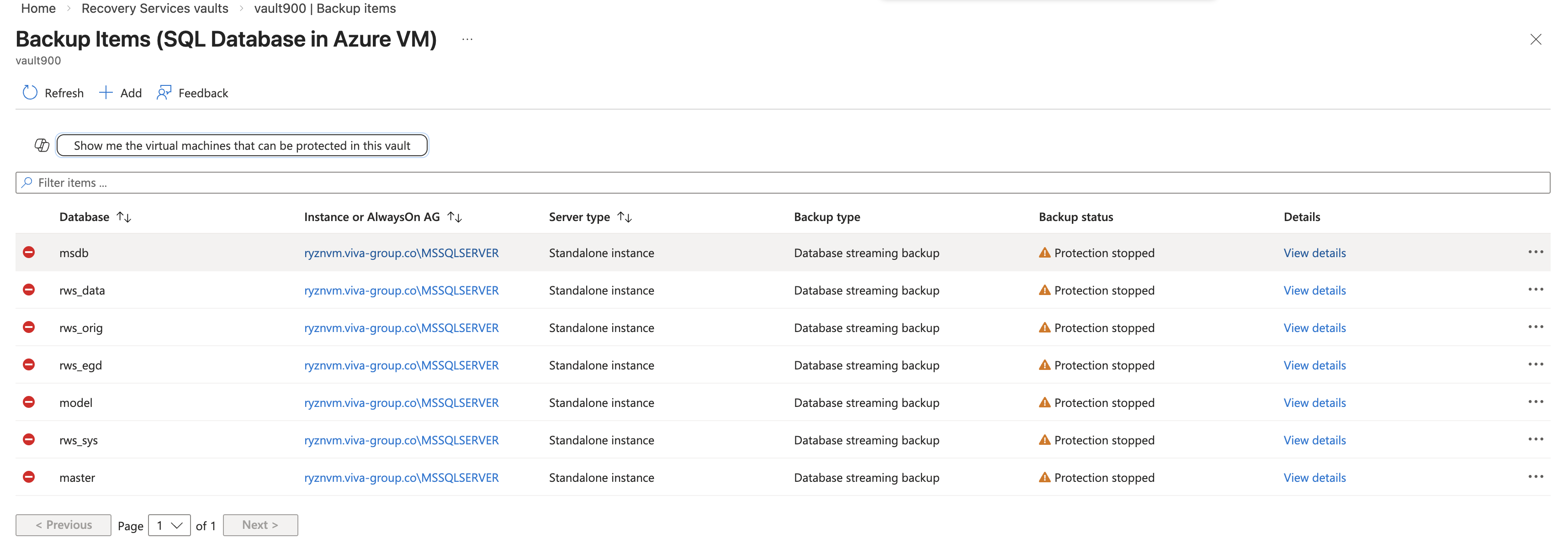Viewport: 1568px width, 559px height.
Task: Sort by the Server type column
Action: 625,217
